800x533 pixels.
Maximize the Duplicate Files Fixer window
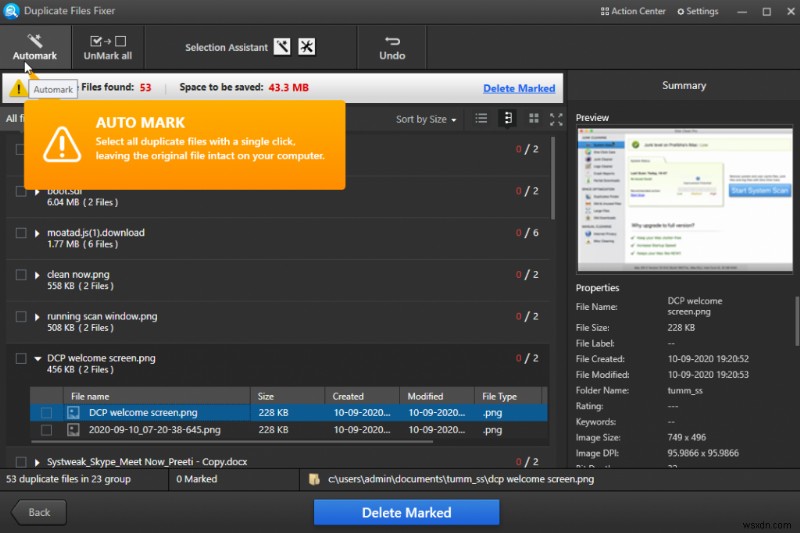point(766,11)
